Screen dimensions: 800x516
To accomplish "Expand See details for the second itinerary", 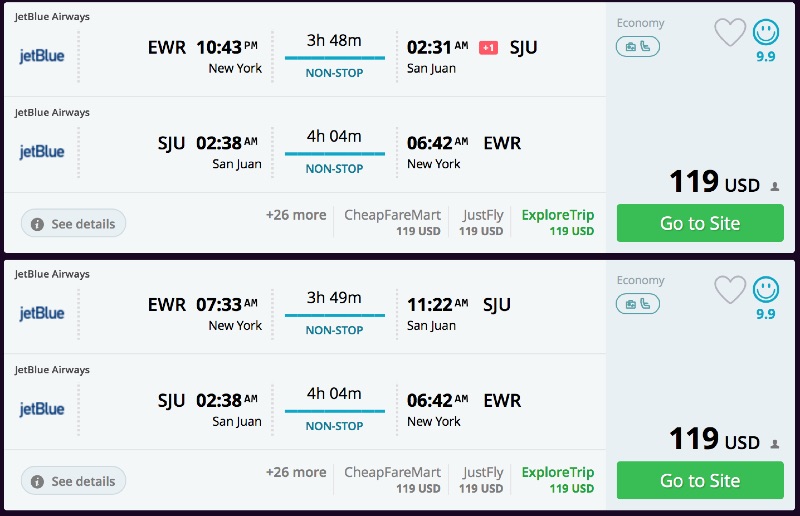I will point(74,481).
